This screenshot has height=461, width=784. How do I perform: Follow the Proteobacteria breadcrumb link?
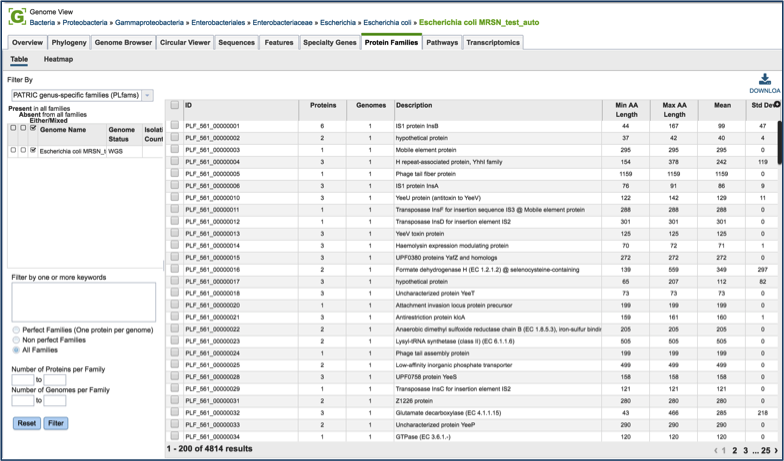point(85,22)
